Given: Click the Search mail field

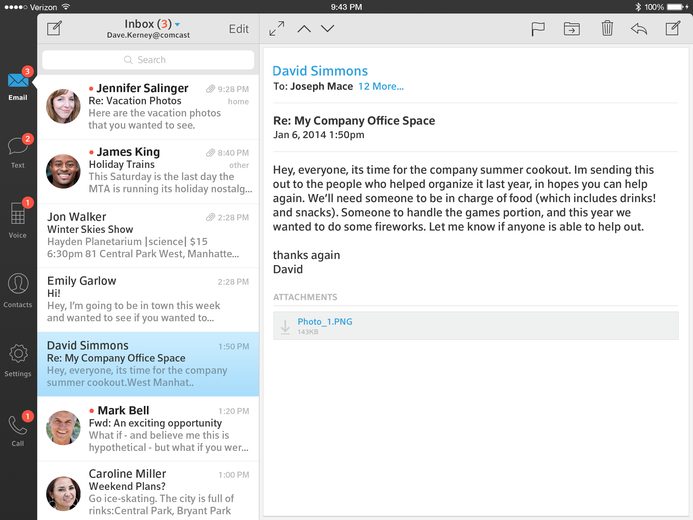Looking at the screenshot, I should point(148,60).
